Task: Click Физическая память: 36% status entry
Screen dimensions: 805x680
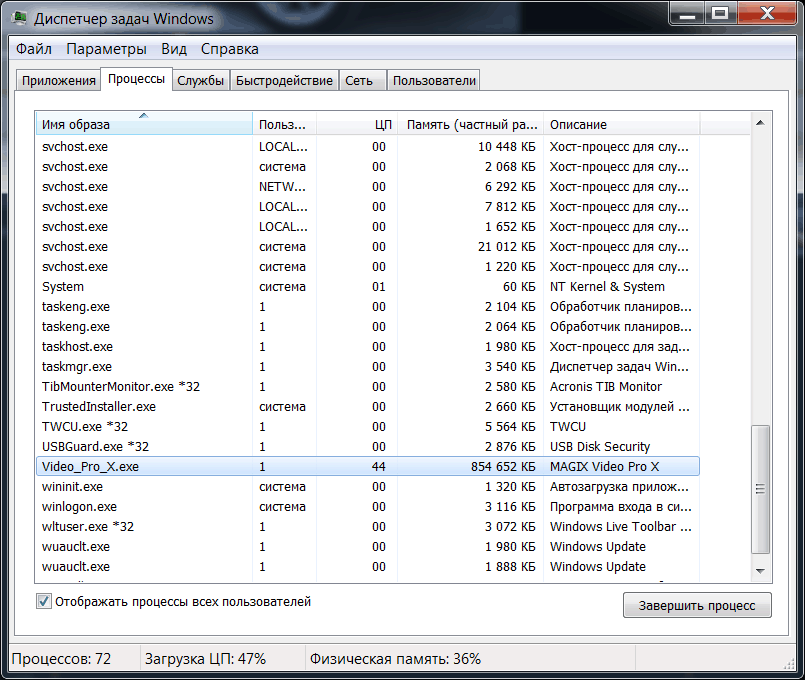Action: (395, 658)
